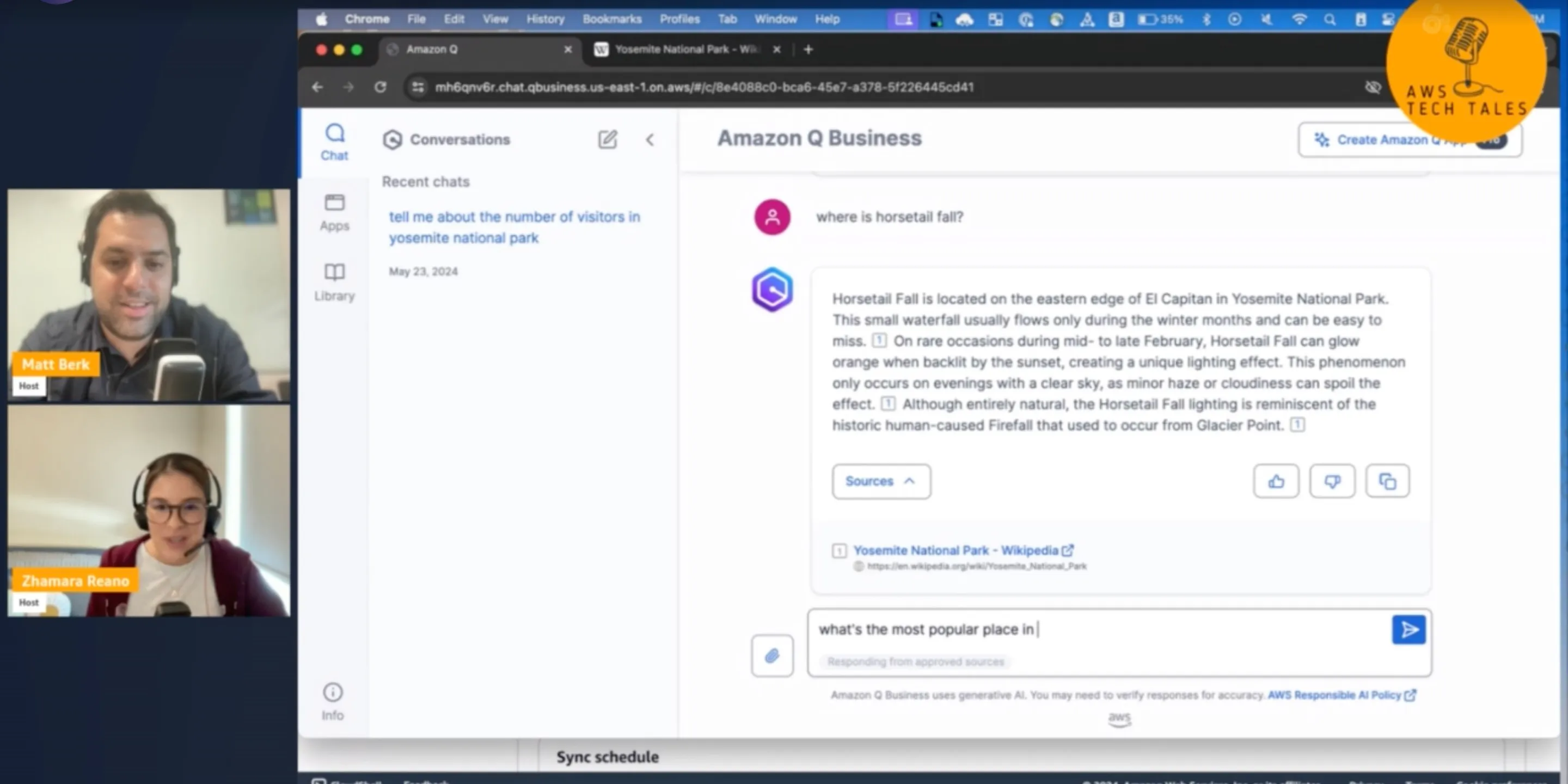This screenshot has width=1568, height=784.
Task: Close the Amazon Q tab
Action: [568, 50]
